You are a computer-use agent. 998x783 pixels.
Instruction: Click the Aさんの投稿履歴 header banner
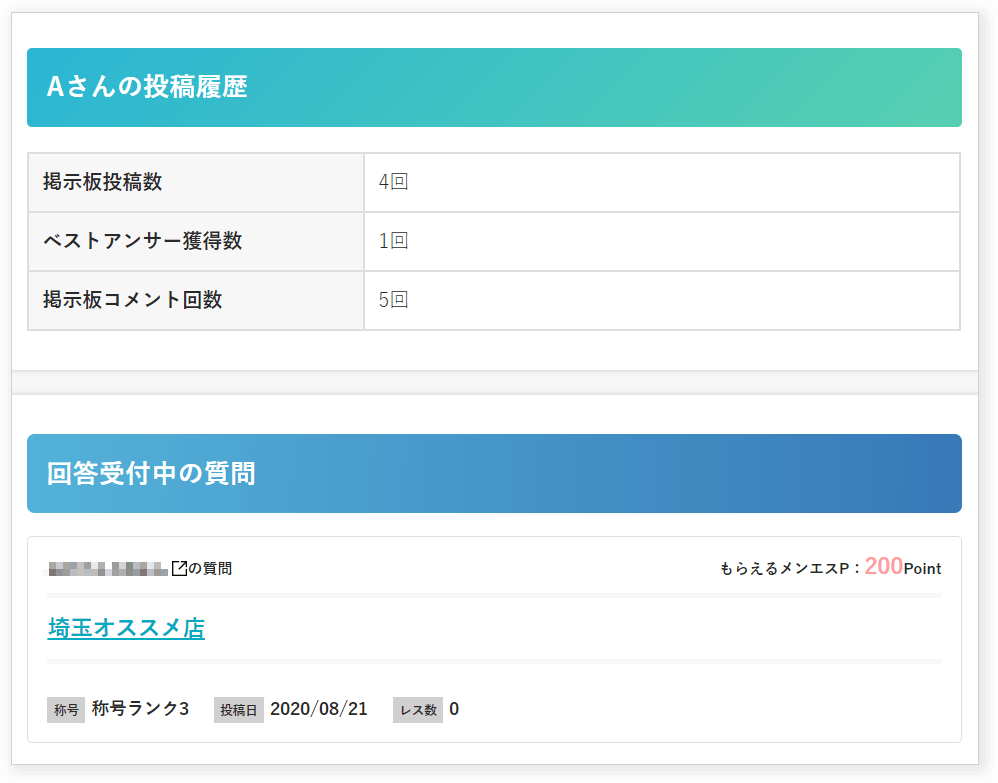click(x=494, y=87)
